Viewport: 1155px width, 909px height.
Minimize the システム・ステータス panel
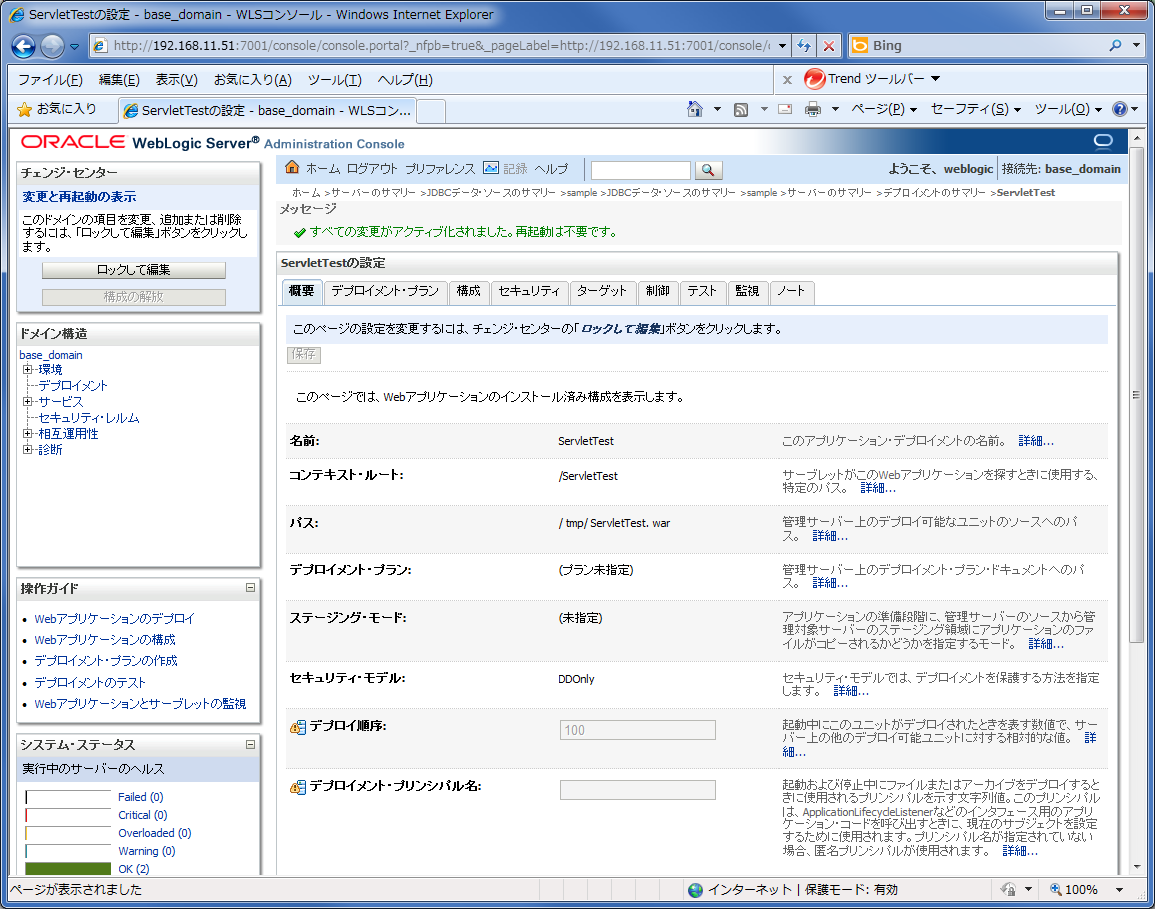coord(250,745)
